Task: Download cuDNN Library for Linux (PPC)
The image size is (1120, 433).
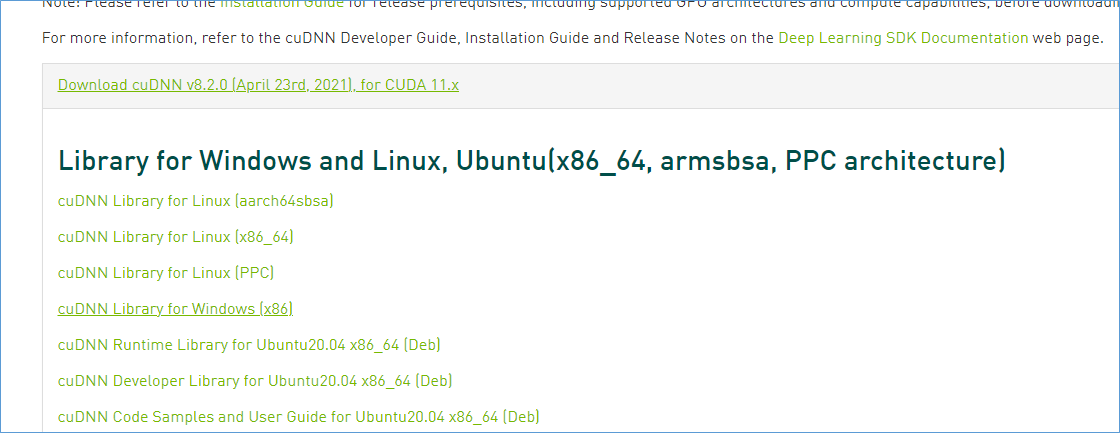Action: coord(166,272)
